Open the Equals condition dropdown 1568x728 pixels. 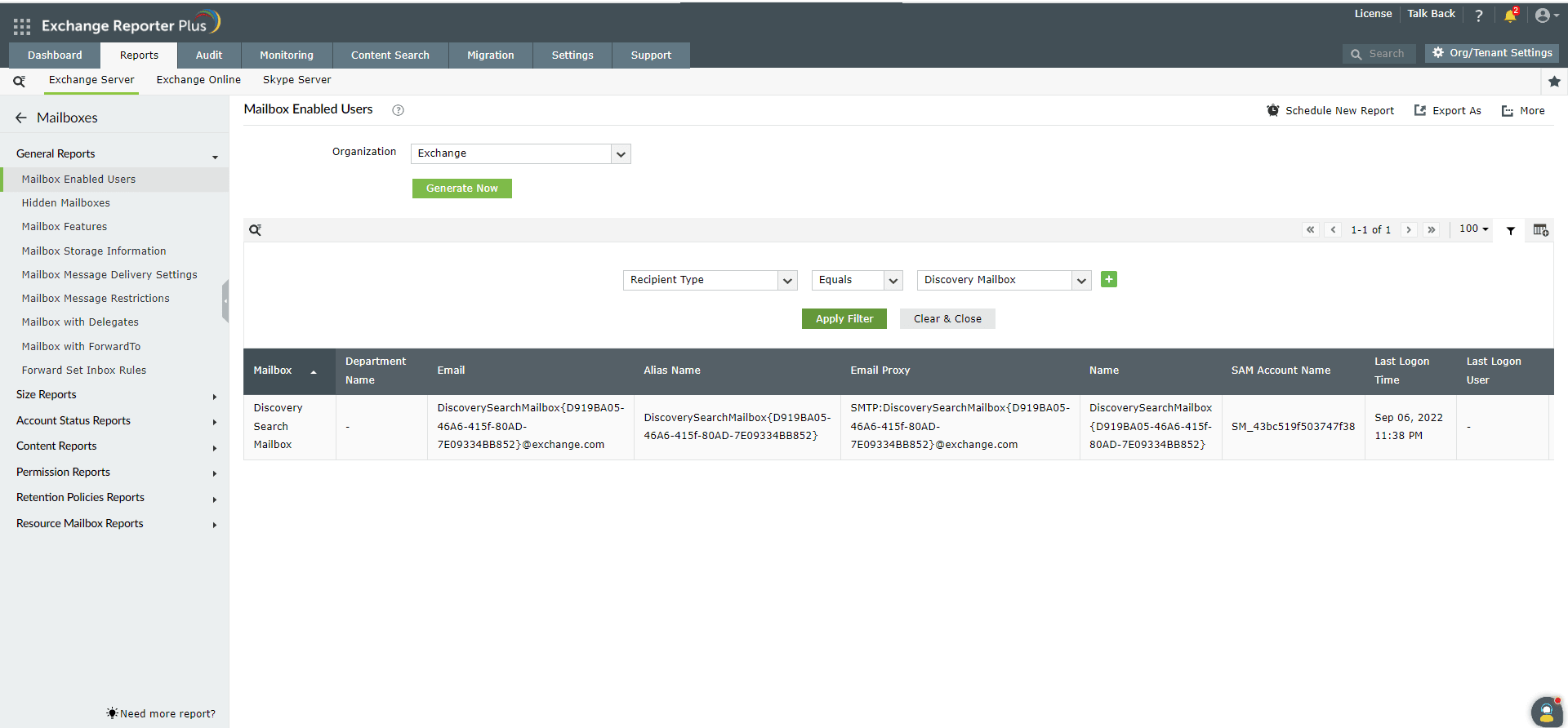[857, 281]
